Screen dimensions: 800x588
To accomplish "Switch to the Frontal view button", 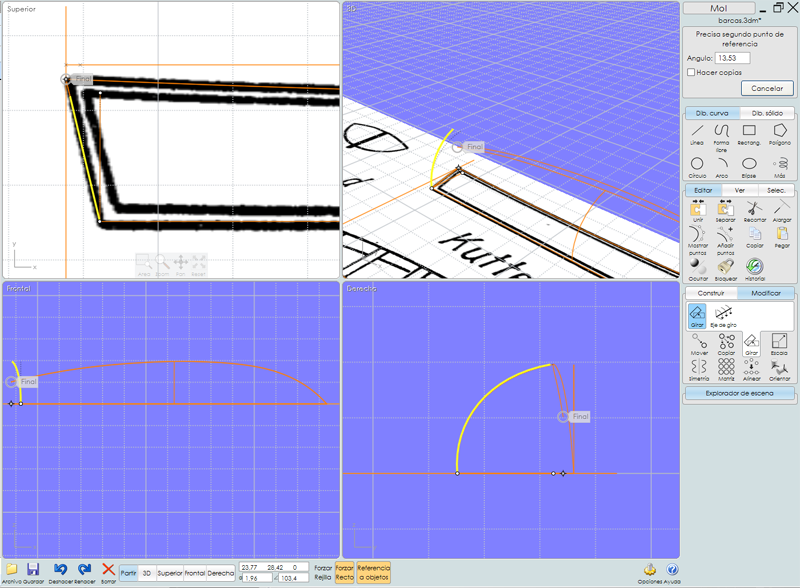I will coord(195,573).
